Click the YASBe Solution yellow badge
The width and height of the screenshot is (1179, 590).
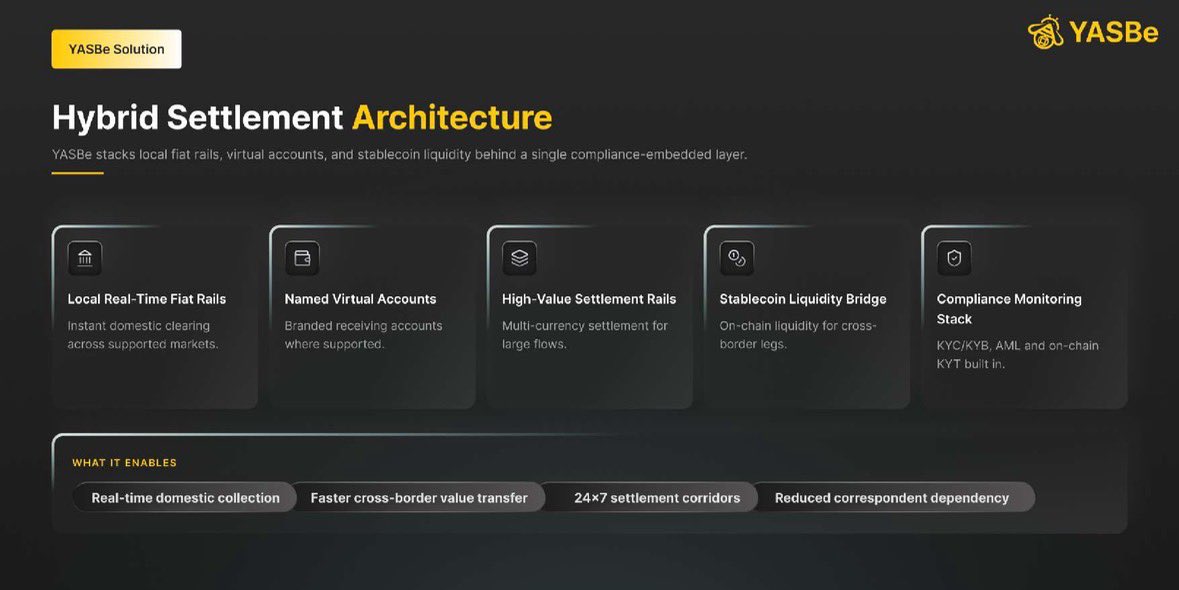117,49
